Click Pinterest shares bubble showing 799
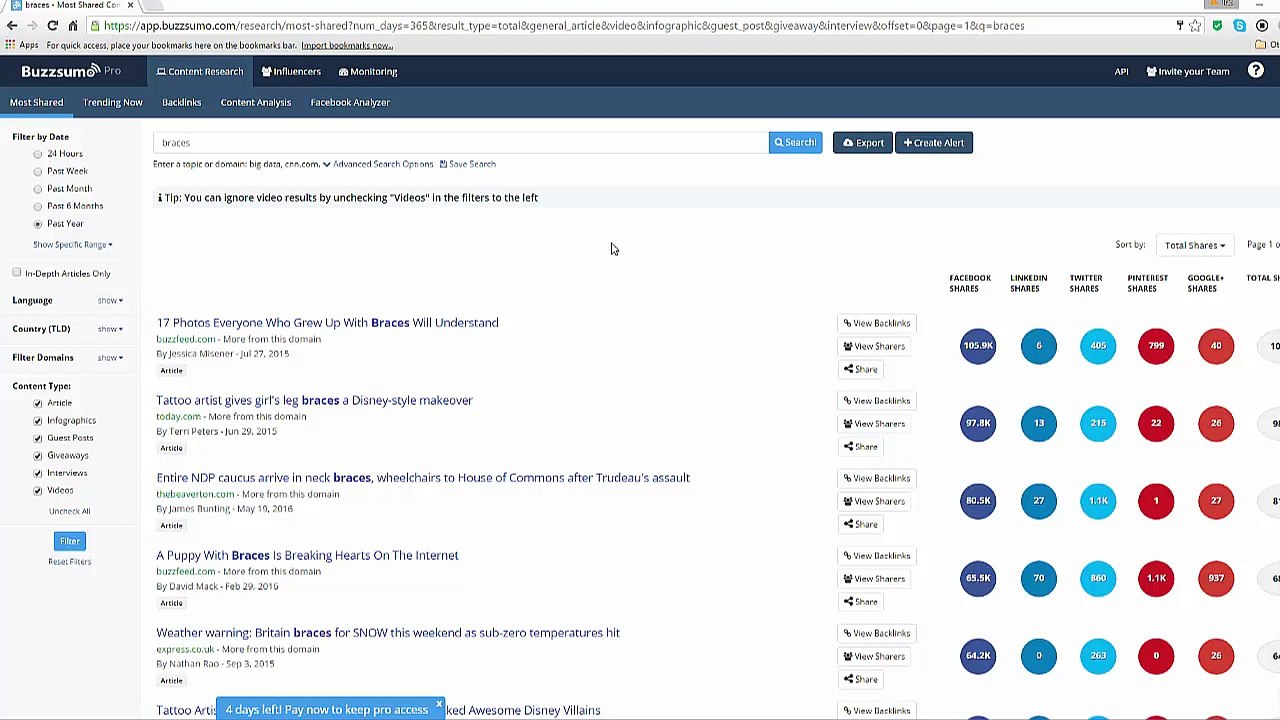Image resolution: width=1280 pixels, height=720 pixels. (x=1156, y=346)
